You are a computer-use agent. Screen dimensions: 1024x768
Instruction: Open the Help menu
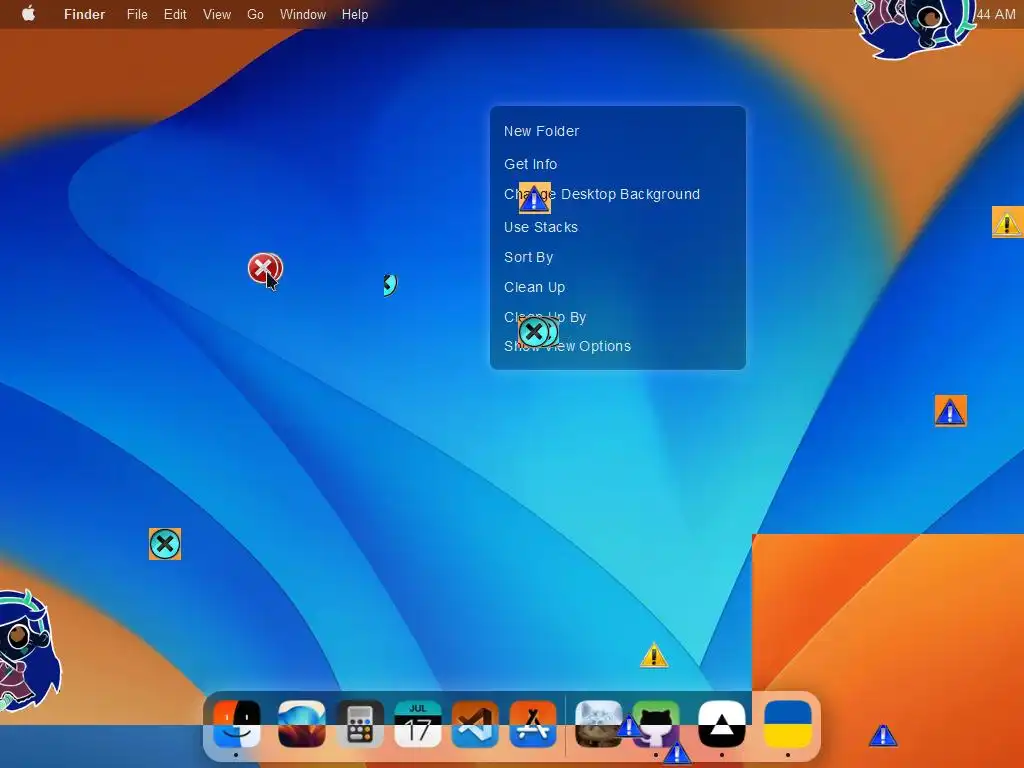[355, 14]
